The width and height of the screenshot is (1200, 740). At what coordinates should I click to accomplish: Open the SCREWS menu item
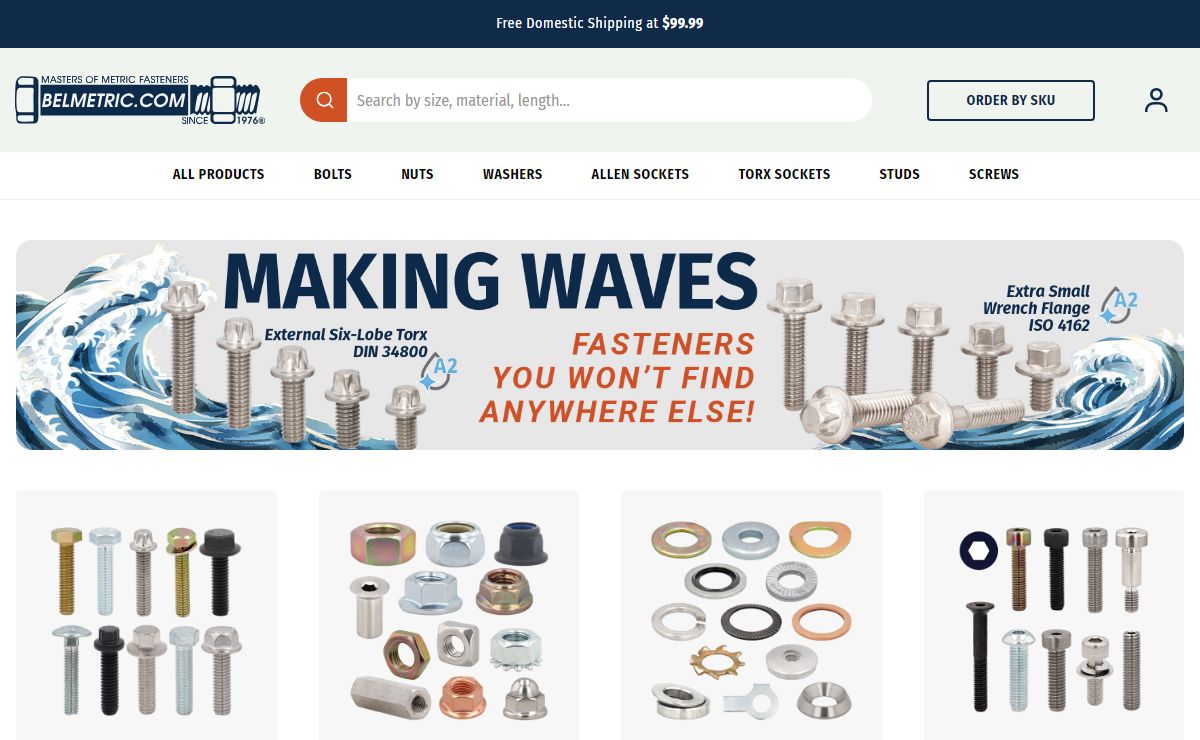994,174
